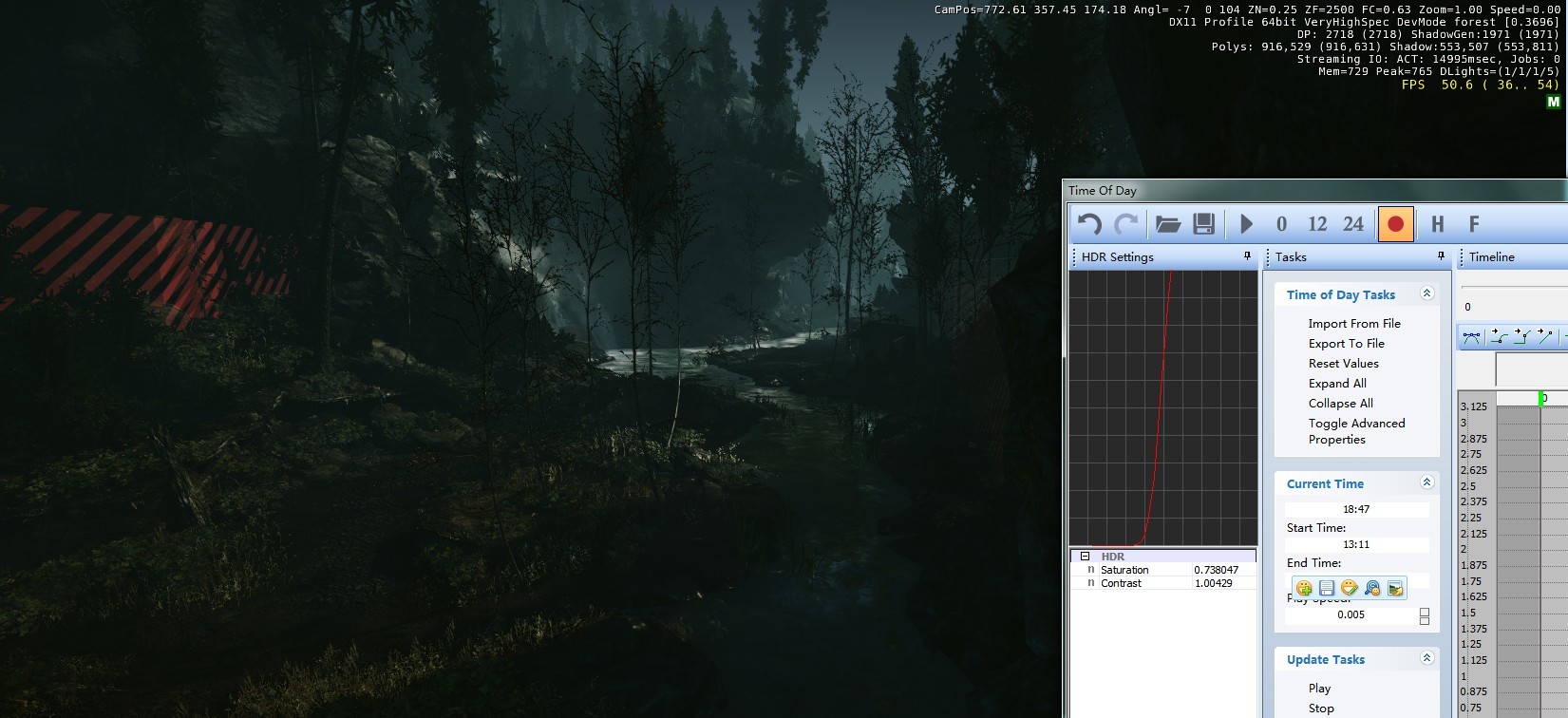Click the picture folder icon in floating toolbar
The width and height of the screenshot is (1568, 718).
click(1395, 588)
